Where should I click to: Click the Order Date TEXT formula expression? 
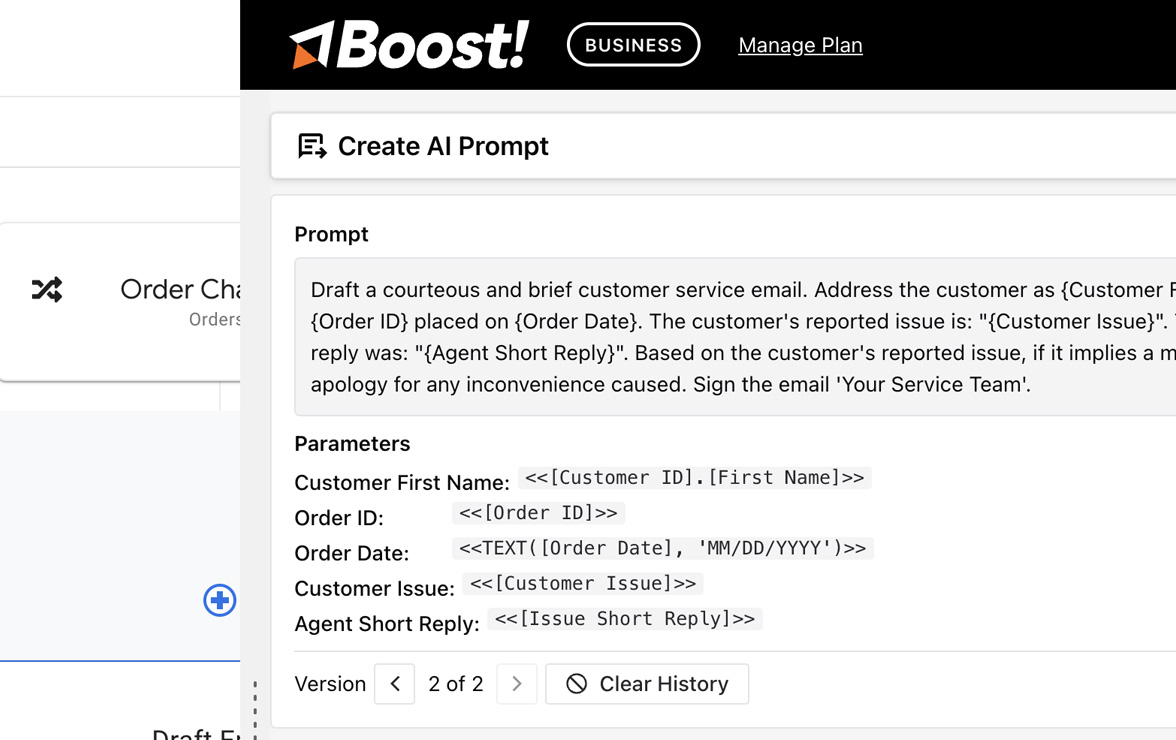coord(662,548)
